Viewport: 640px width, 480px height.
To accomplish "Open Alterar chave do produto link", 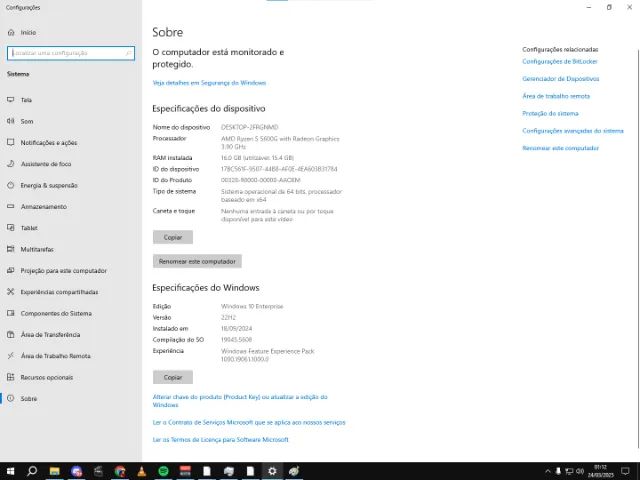I will tap(240, 401).
